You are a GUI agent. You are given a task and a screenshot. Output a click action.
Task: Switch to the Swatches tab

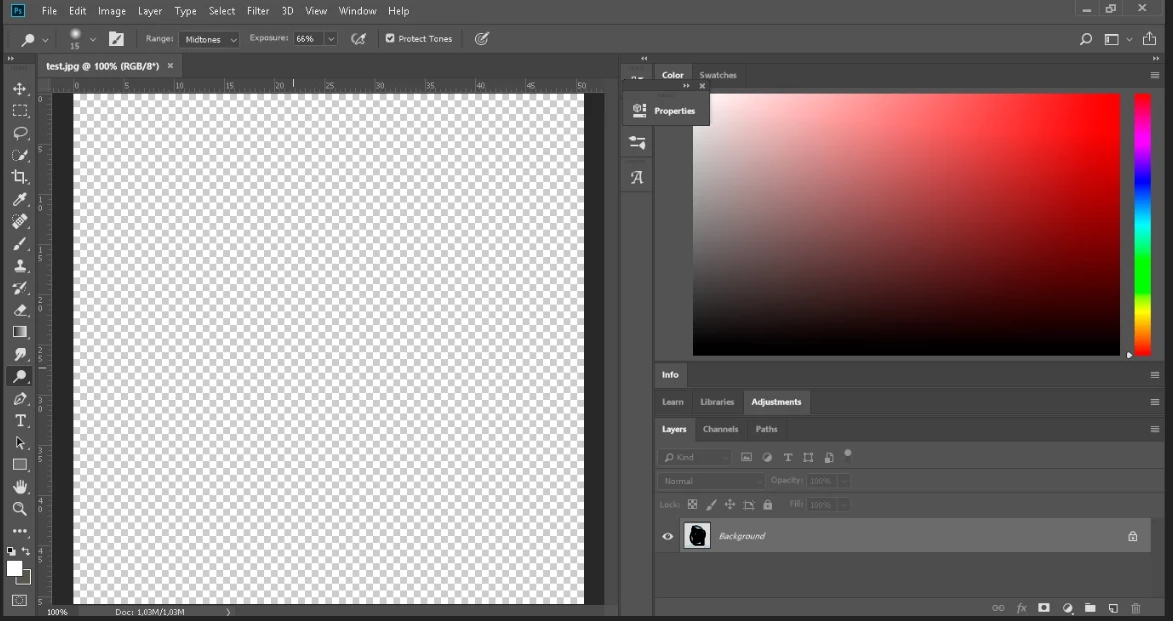click(717, 75)
